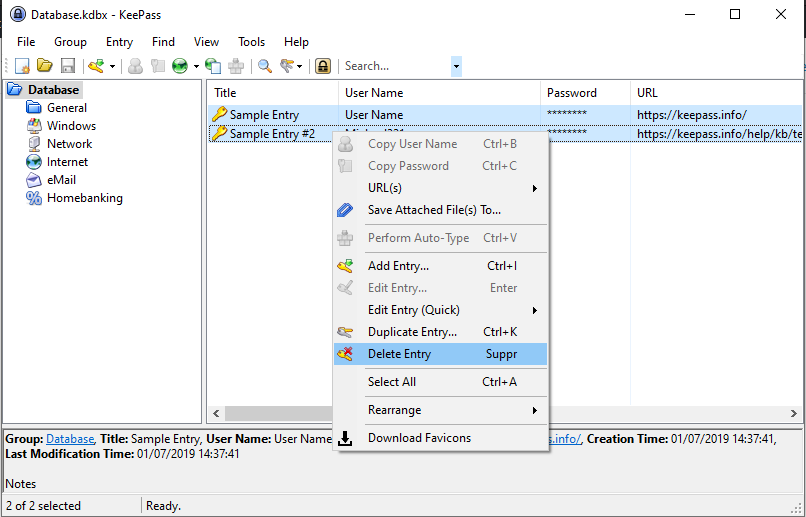The image size is (806, 517).
Task: Choose Add Entry... in context menu
Action: (441, 266)
